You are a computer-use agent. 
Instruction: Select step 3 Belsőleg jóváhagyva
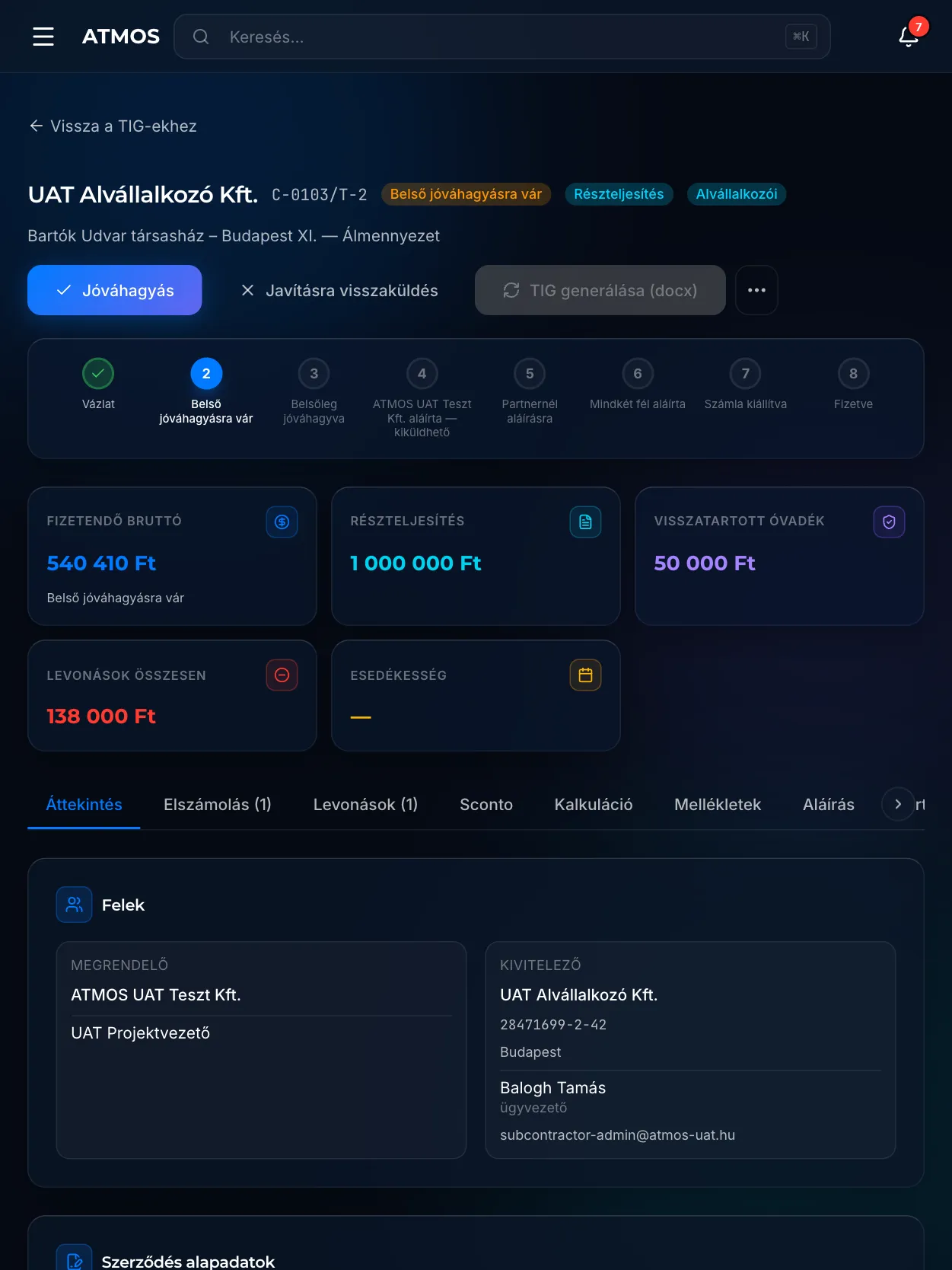tap(314, 374)
